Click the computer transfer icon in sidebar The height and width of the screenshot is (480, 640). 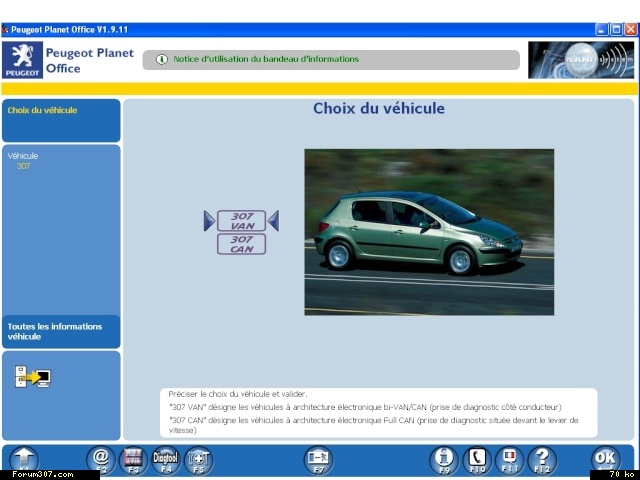click(x=33, y=376)
